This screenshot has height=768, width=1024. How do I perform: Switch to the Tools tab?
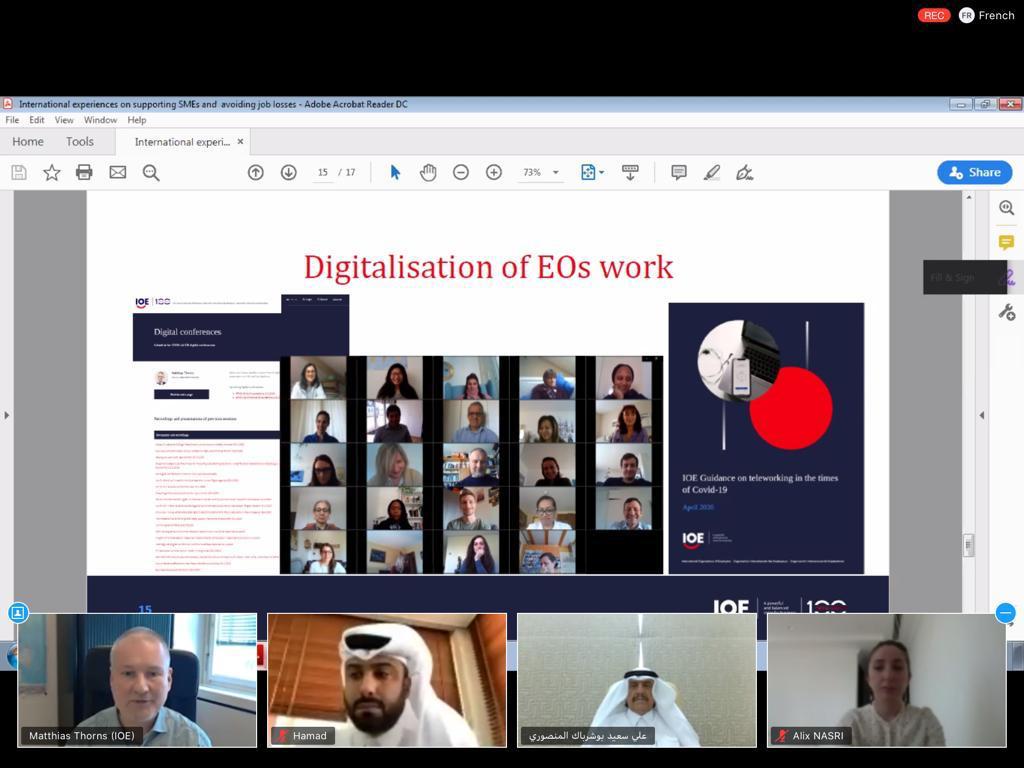click(x=80, y=142)
